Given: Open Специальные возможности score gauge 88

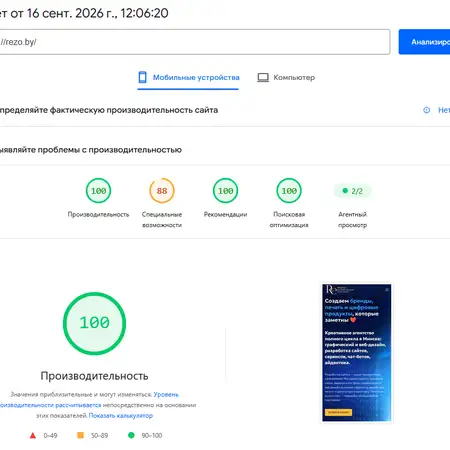Looking at the screenshot, I should [162, 191].
